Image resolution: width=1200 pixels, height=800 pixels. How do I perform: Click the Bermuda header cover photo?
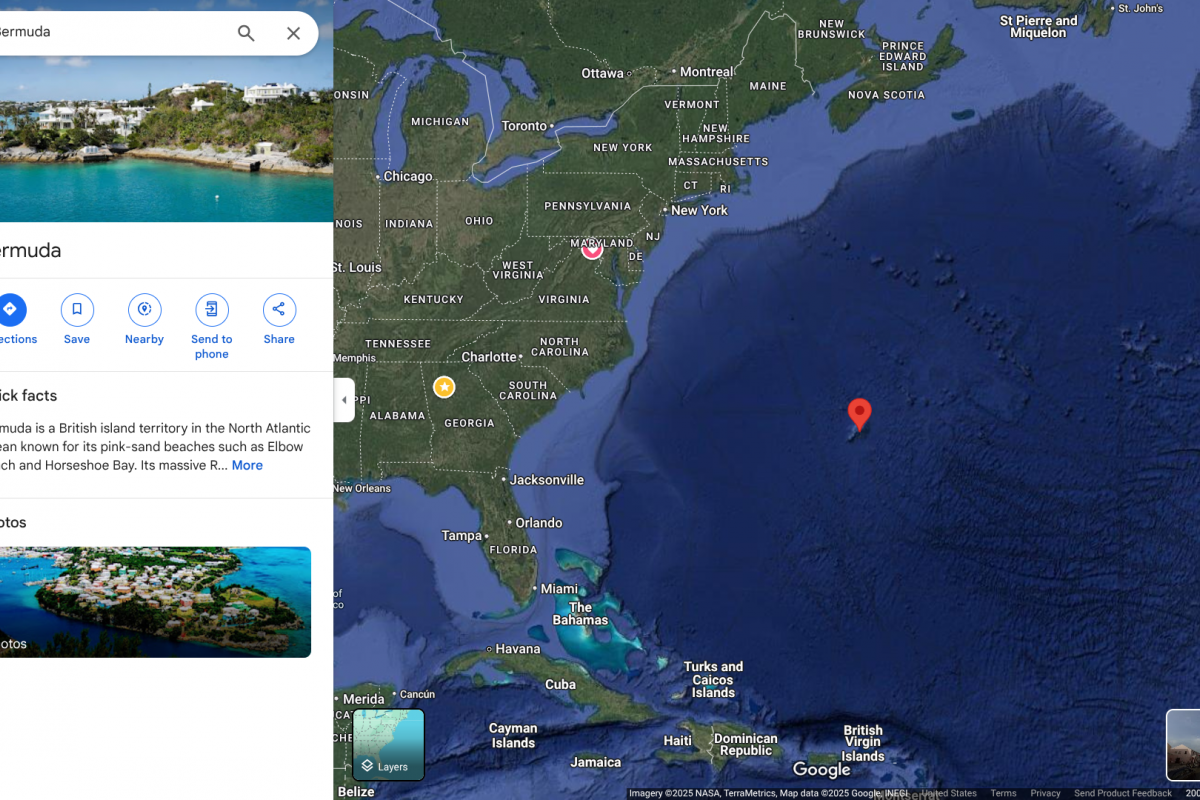[166, 140]
